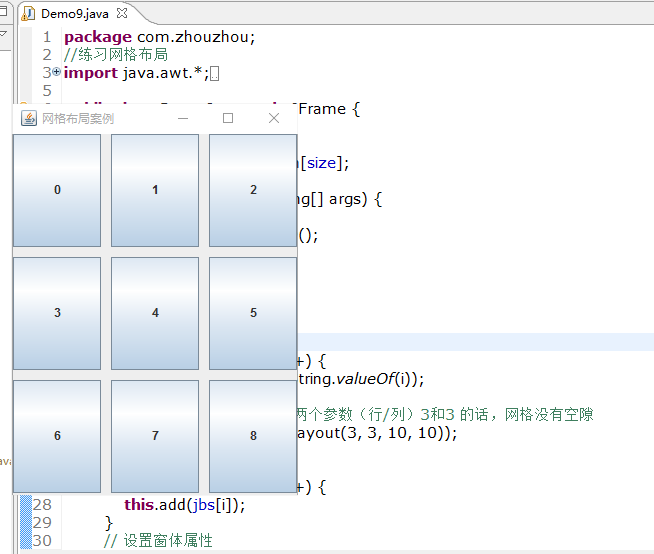This screenshot has width=654, height=554.
Task: Click the comment //练习网格布局 on line 2
Action: tap(116, 55)
